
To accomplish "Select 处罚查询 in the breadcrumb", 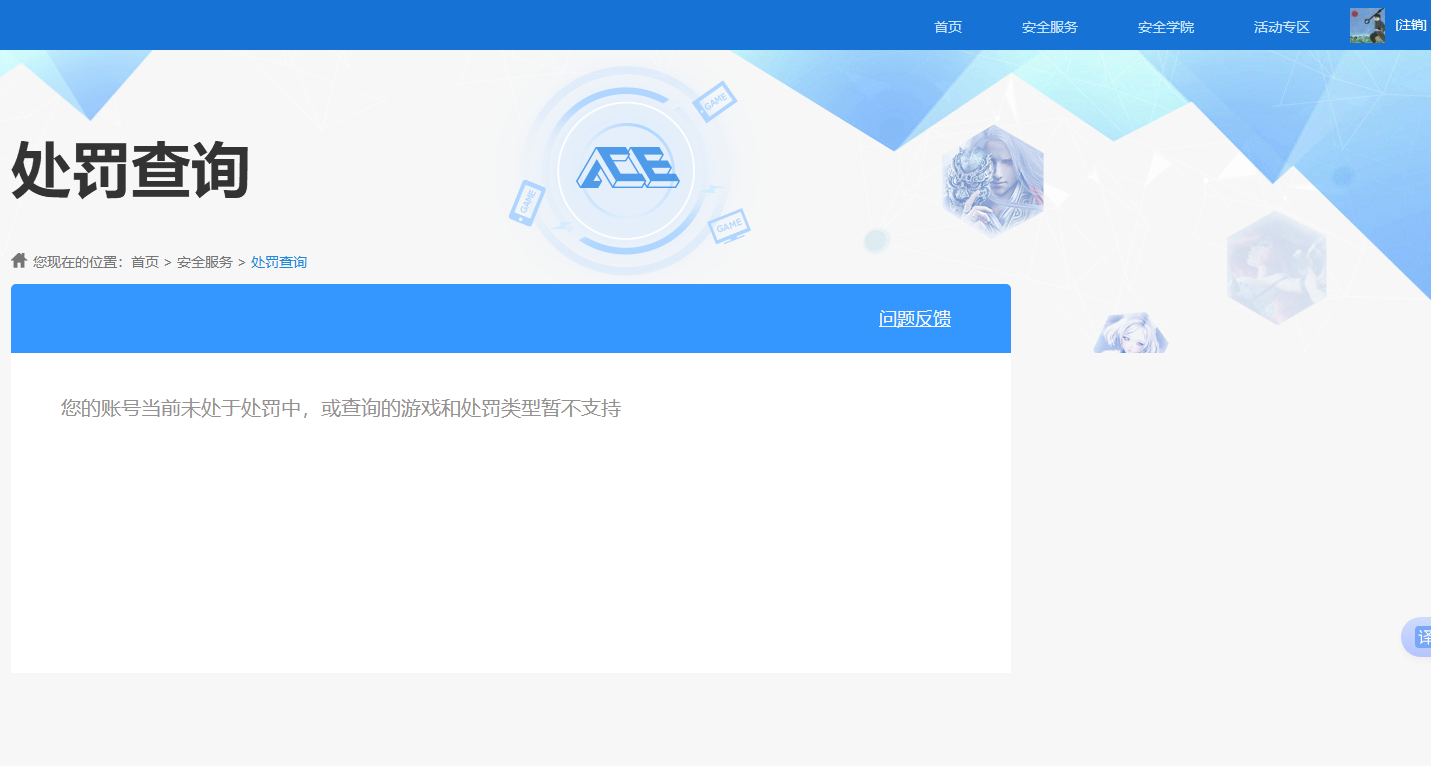I will [x=279, y=261].
